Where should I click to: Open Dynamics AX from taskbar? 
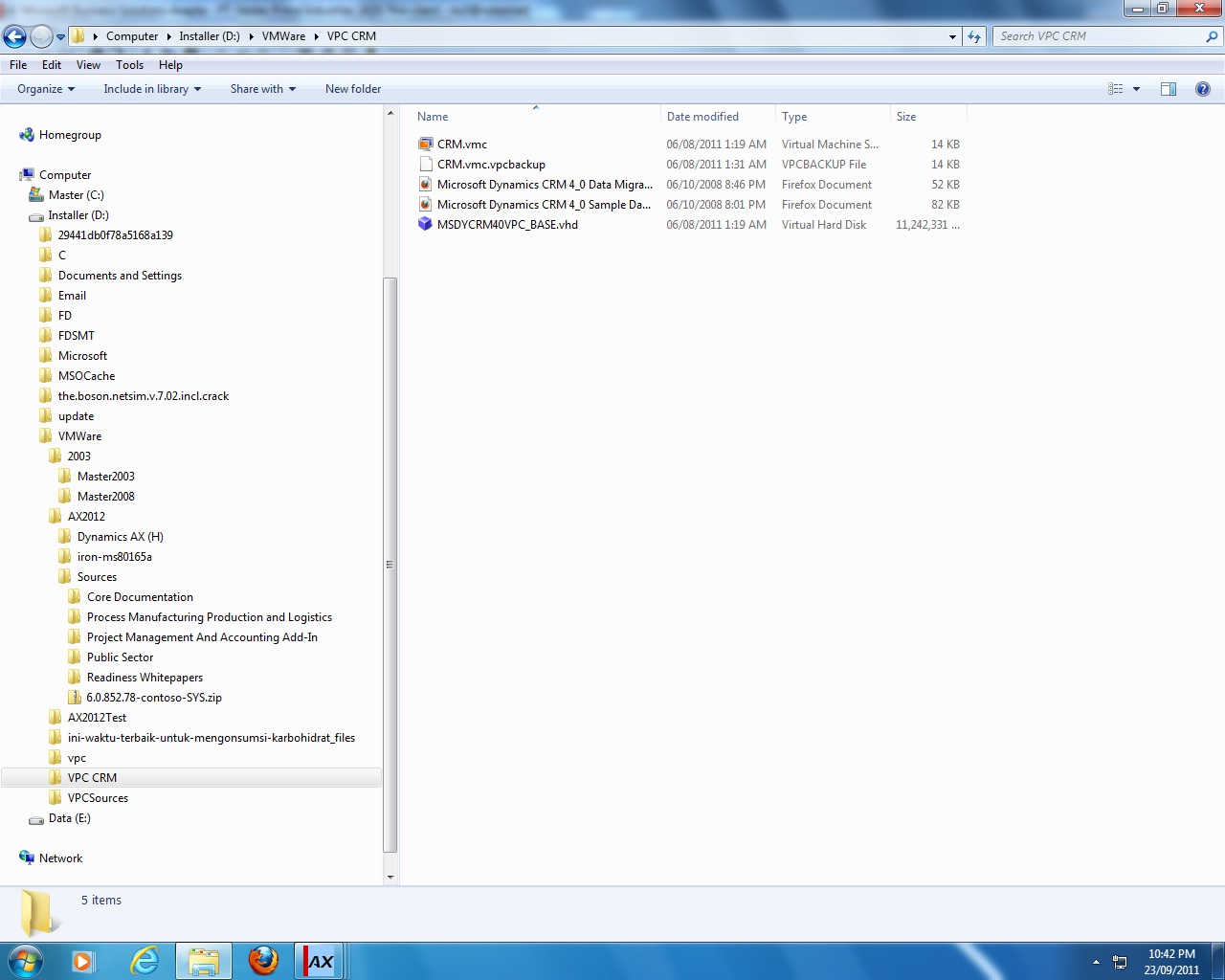coord(319,961)
